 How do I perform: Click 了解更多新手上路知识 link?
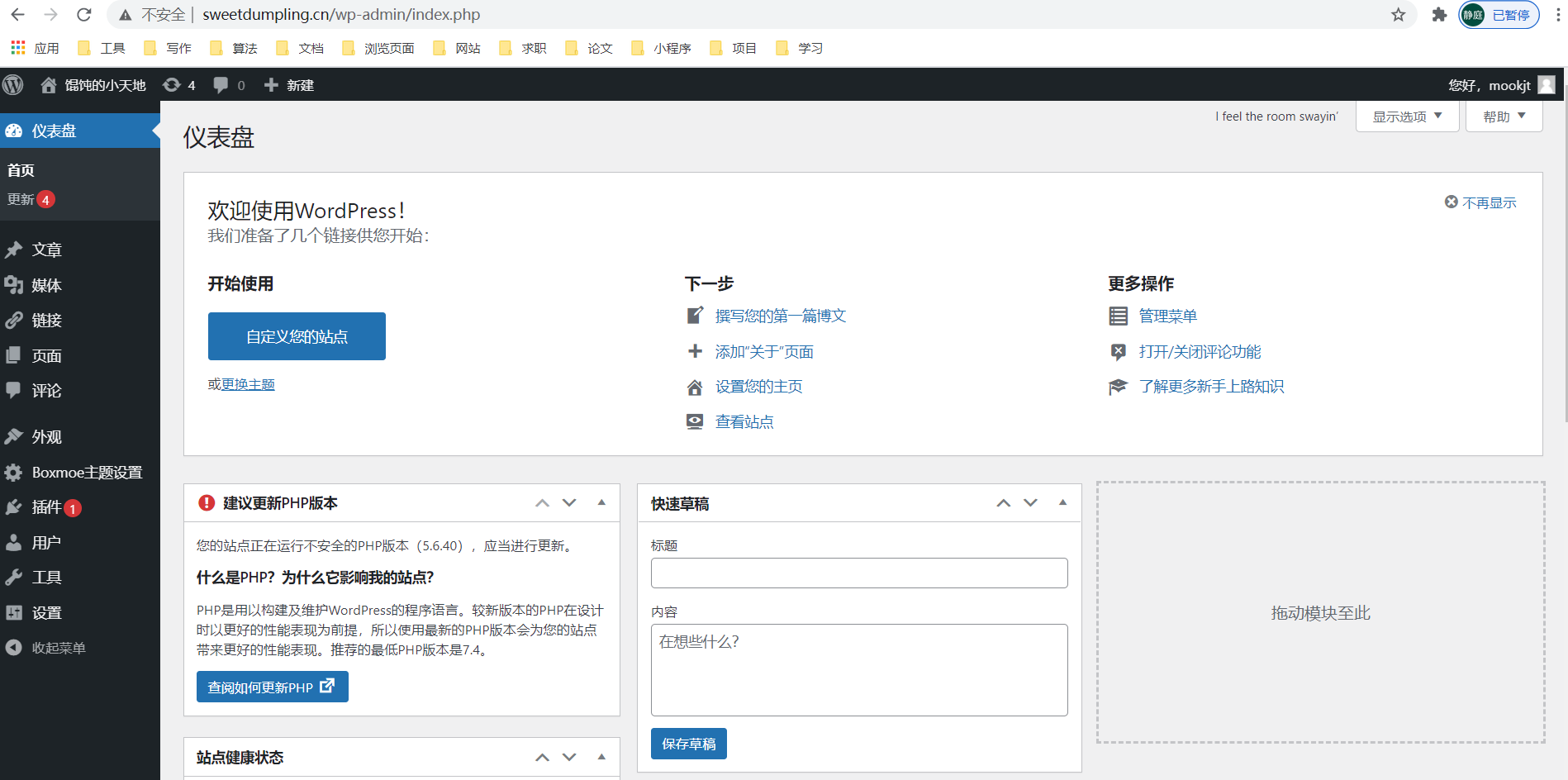click(1211, 387)
